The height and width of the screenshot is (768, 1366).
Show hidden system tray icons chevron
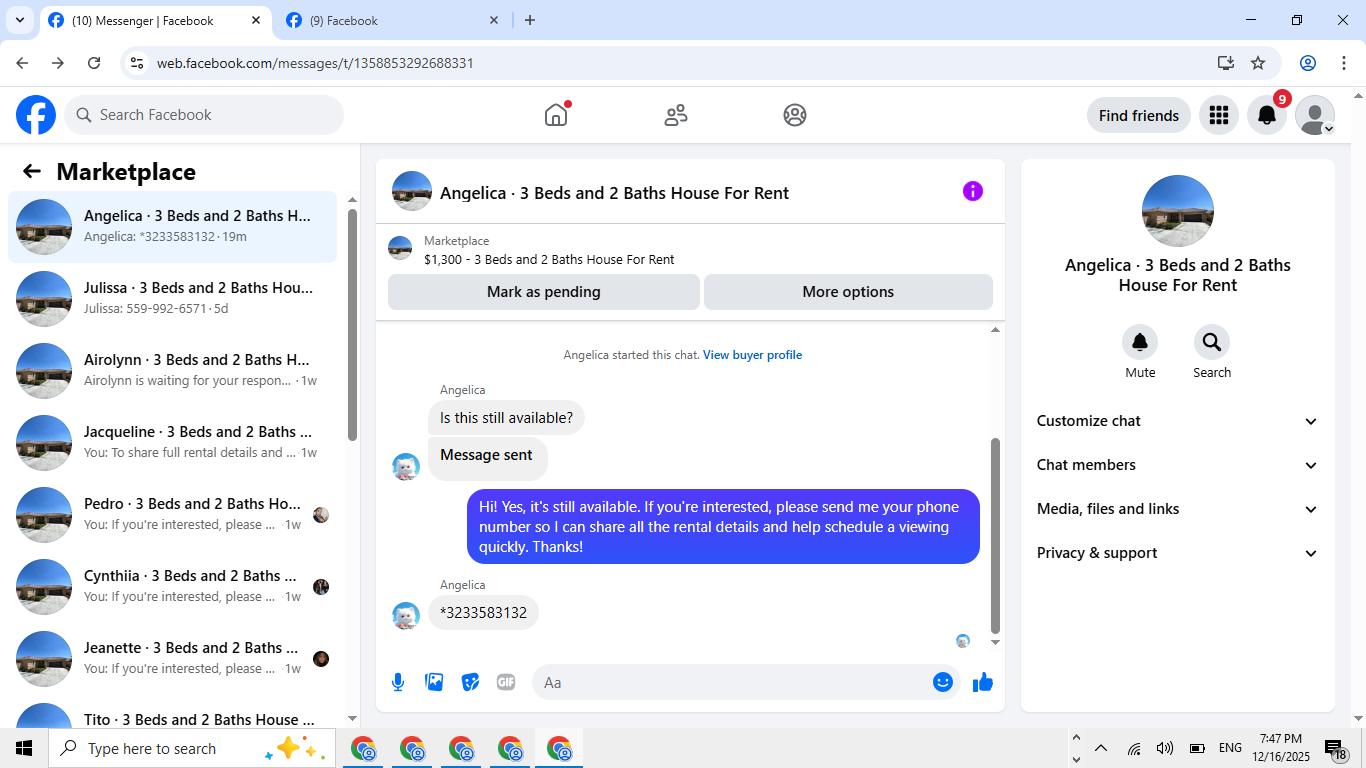[1101, 748]
